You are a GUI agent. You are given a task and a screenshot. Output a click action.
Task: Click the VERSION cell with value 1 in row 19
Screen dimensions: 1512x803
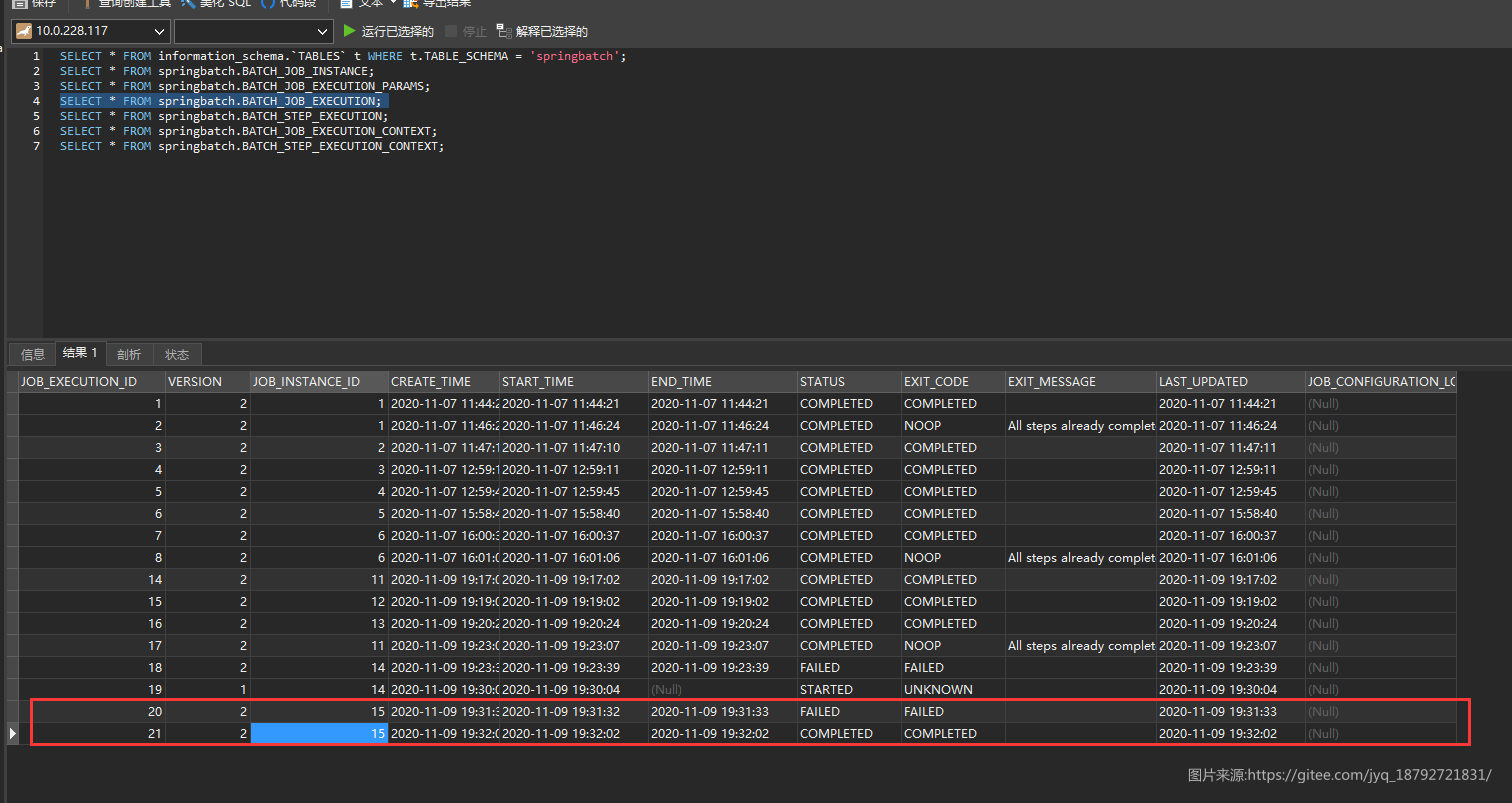(x=207, y=690)
